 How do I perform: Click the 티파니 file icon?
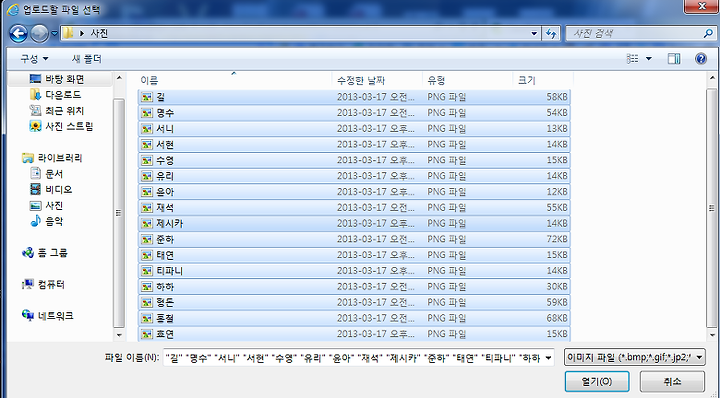click(x=146, y=270)
